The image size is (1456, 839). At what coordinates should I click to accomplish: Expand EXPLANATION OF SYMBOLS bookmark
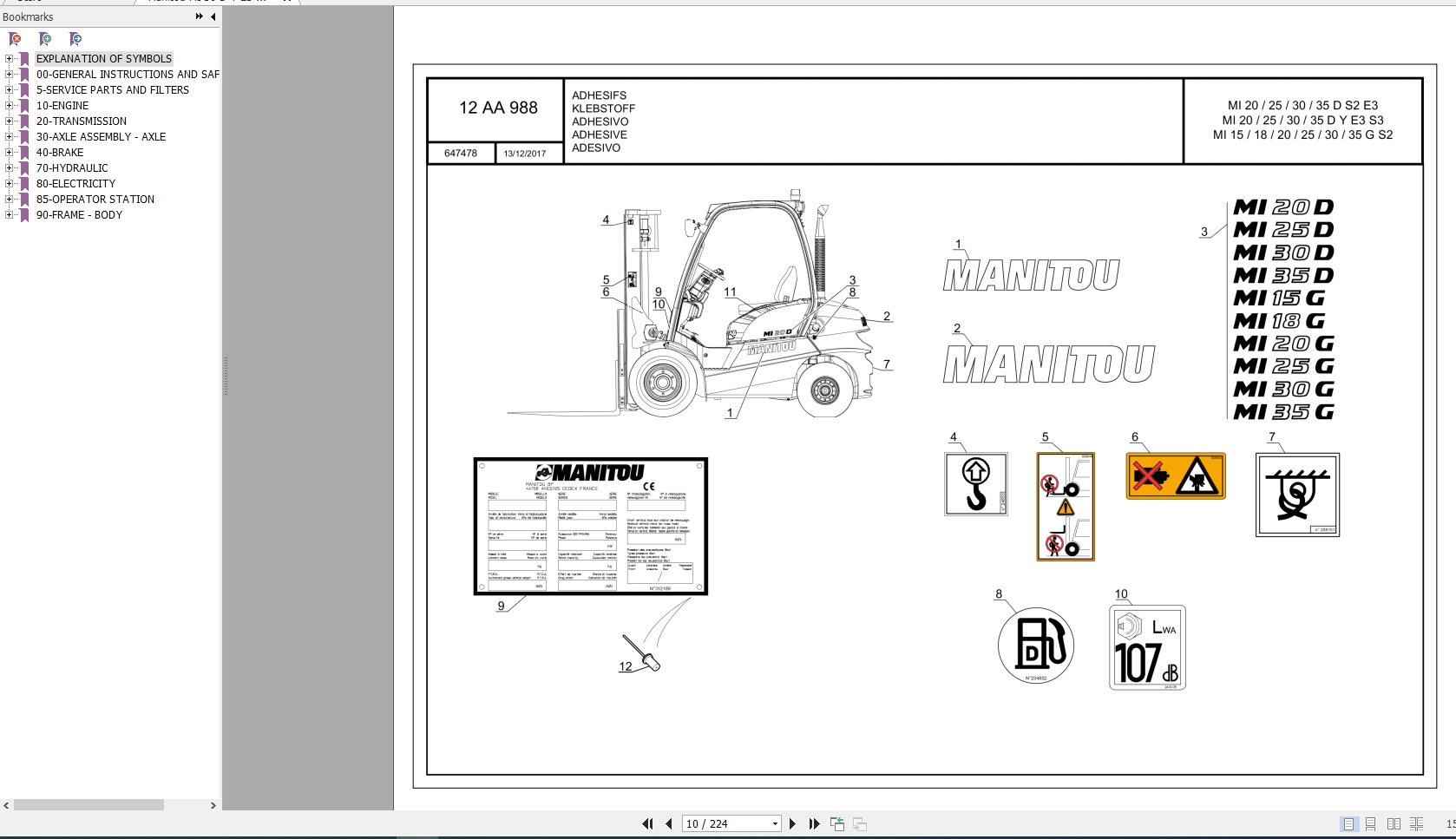point(10,59)
